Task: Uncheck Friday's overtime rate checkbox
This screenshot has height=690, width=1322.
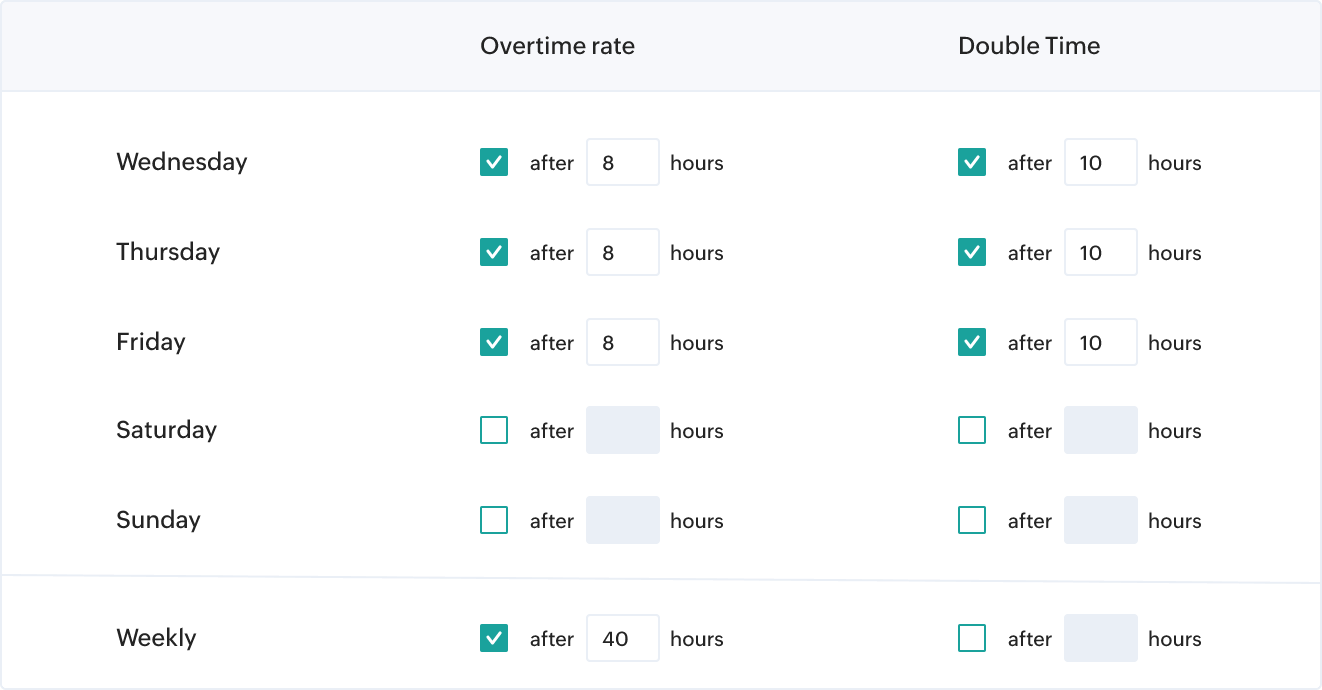Action: (493, 342)
